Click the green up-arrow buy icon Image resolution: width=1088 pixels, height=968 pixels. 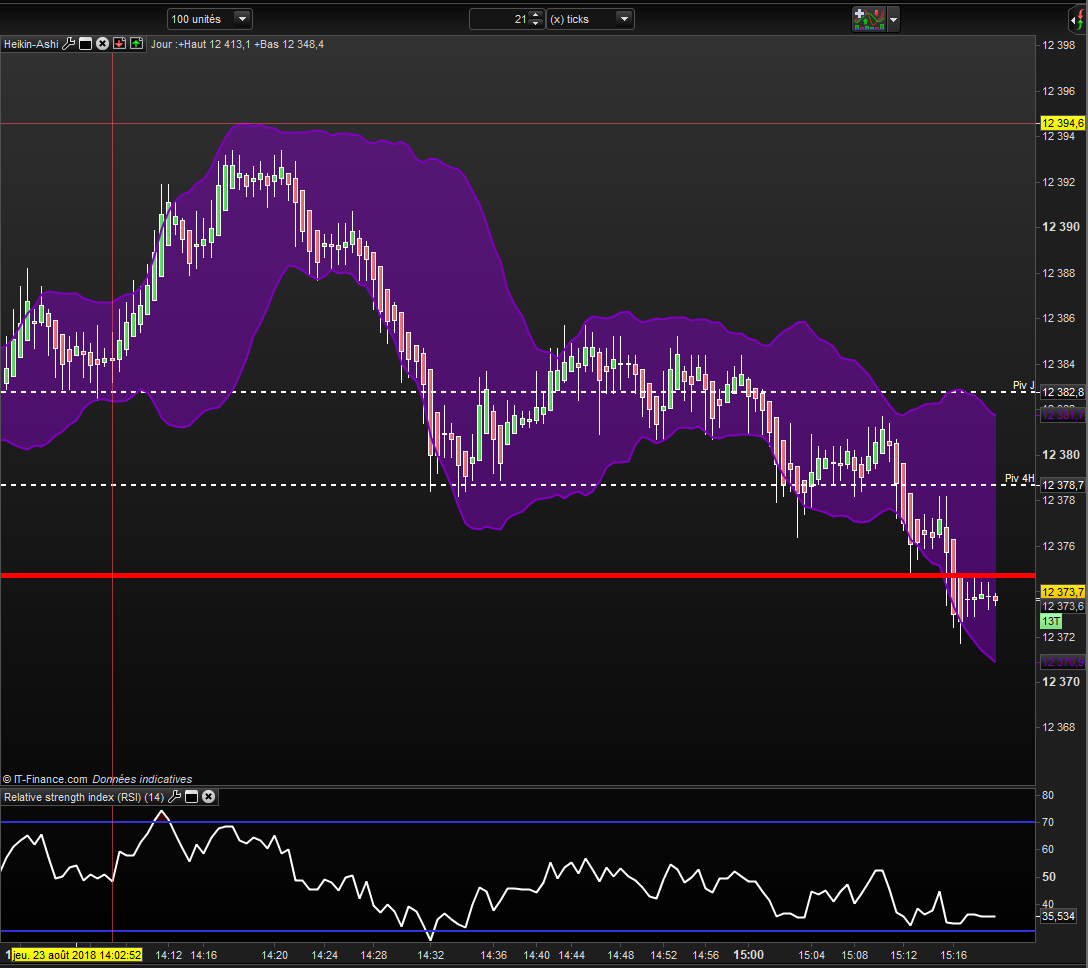tap(135, 44)
